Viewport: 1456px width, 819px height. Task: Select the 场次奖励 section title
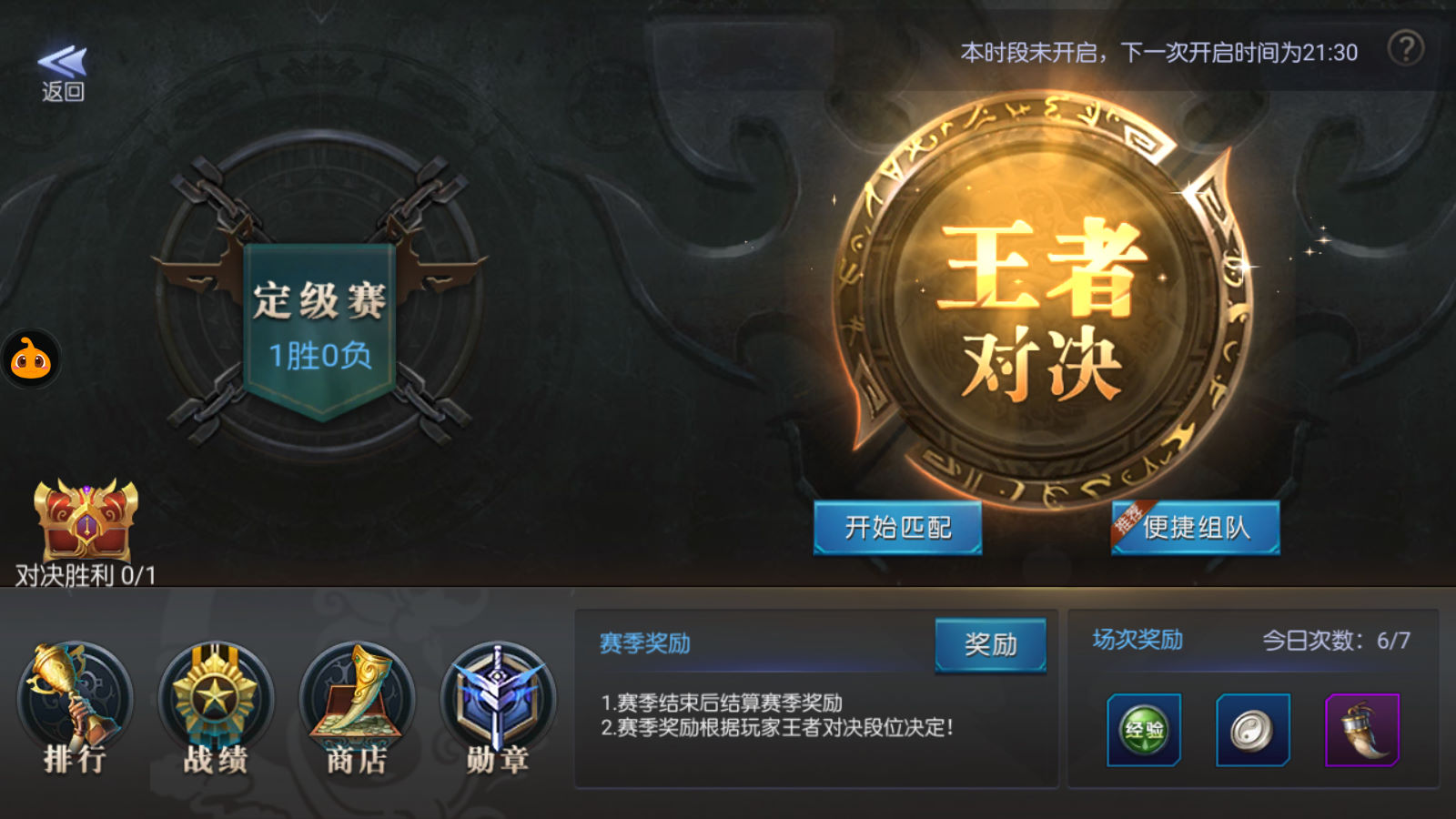(1137, 640)
